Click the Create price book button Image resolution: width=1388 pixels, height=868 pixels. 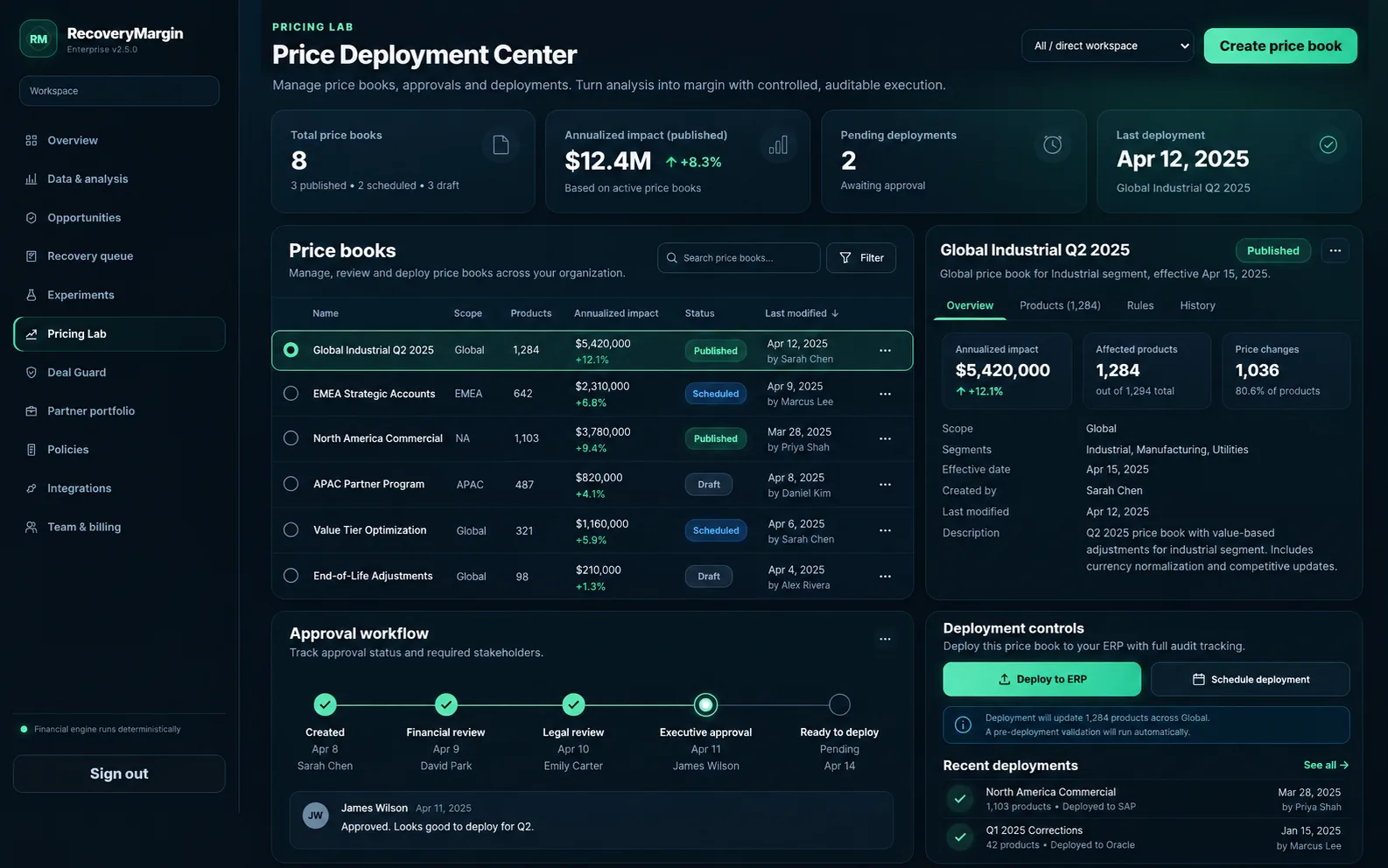pos(1280,46)
